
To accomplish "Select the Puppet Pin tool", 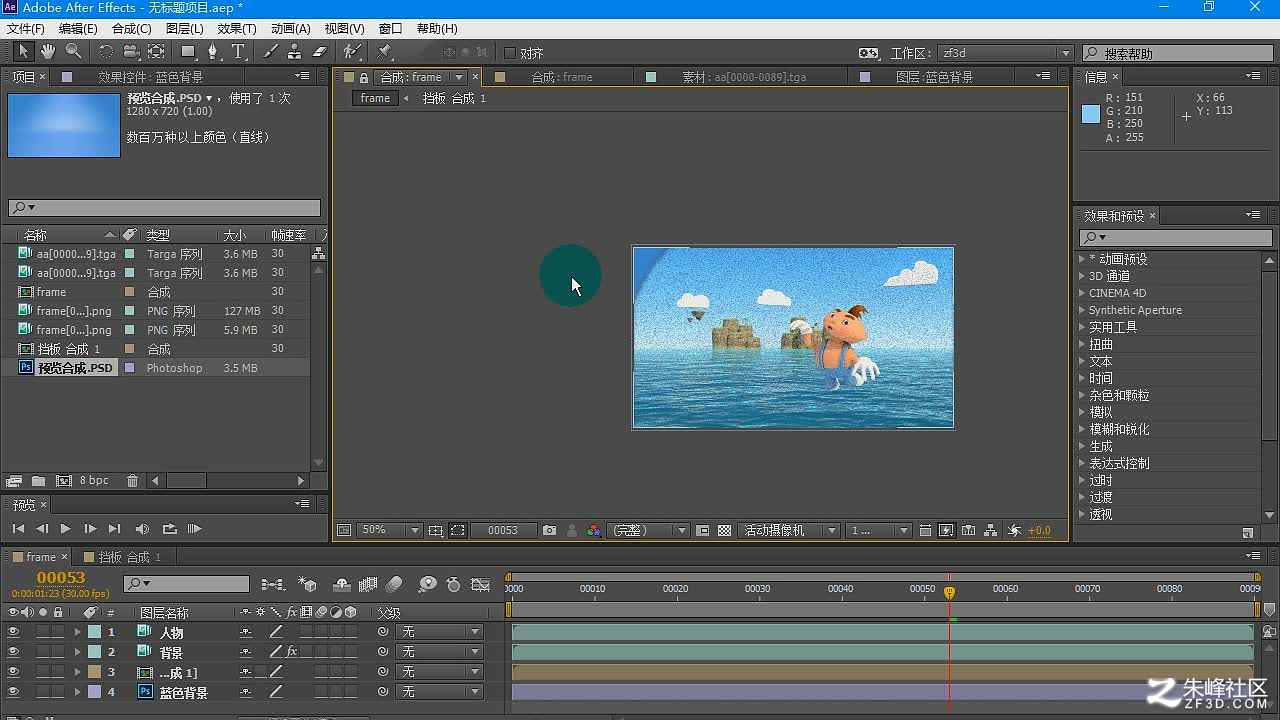I will pyautogui.click(x=385, y=52).
